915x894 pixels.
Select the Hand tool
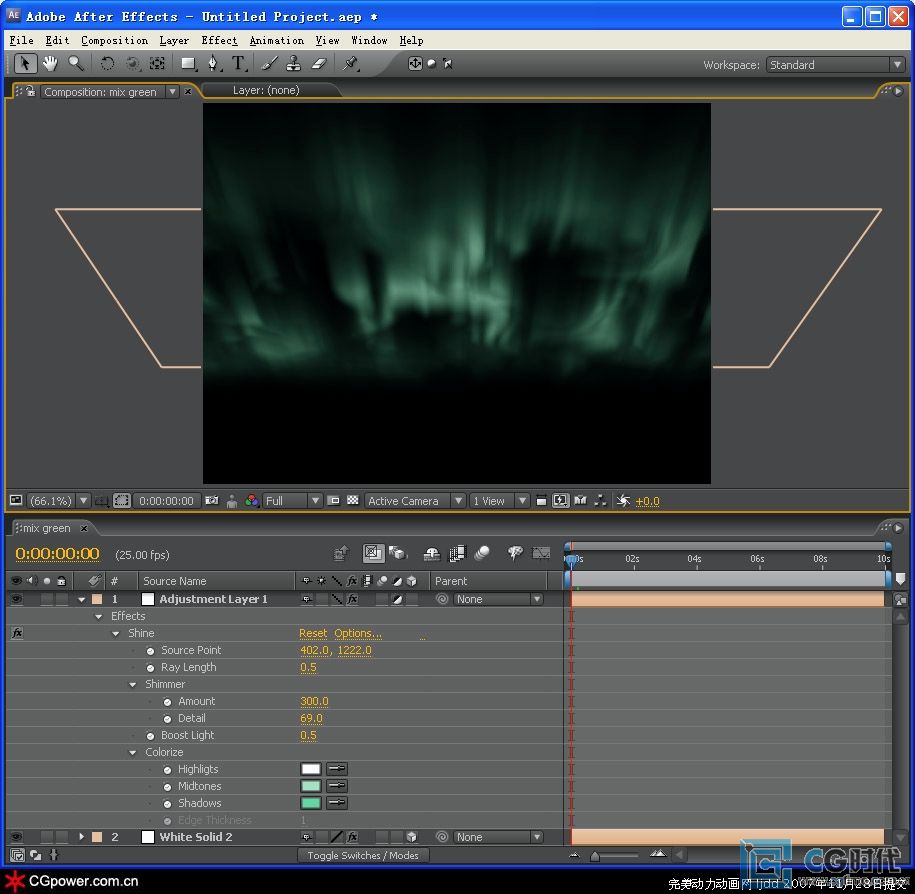click(50, 63)
